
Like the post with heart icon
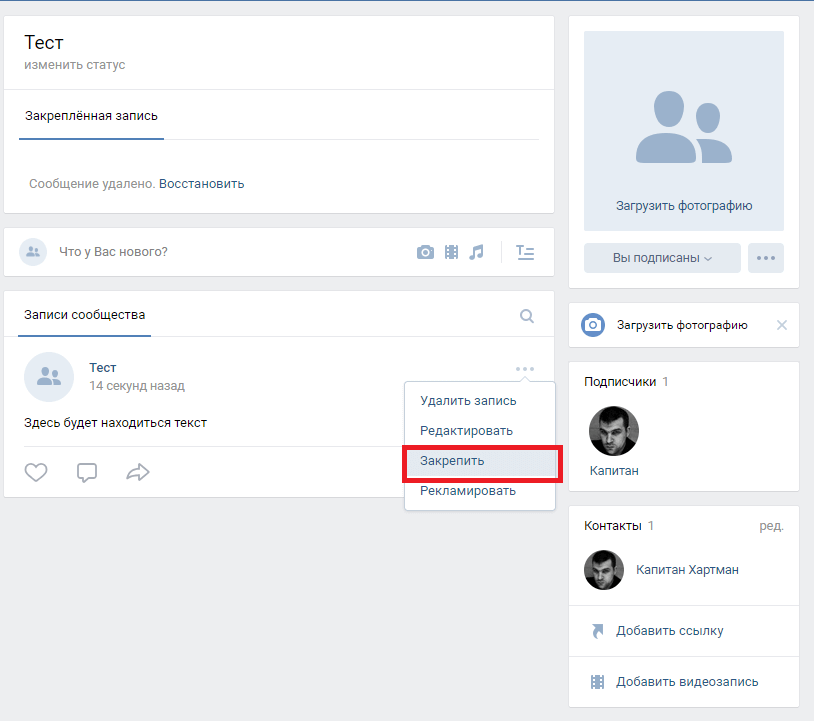point(36,472)
